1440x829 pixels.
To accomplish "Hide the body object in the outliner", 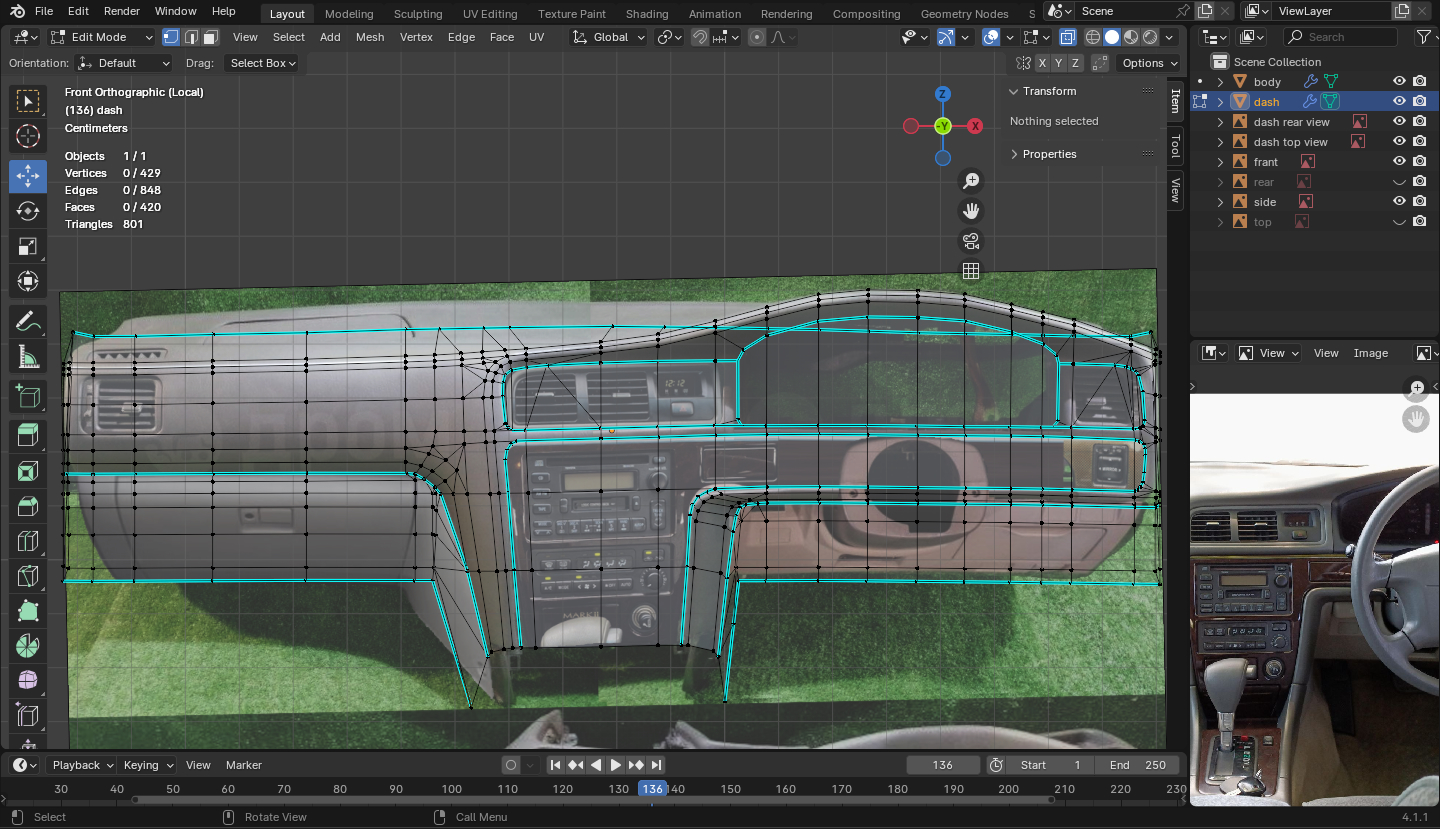I will pyautogui.click(x=1399, y=81).
